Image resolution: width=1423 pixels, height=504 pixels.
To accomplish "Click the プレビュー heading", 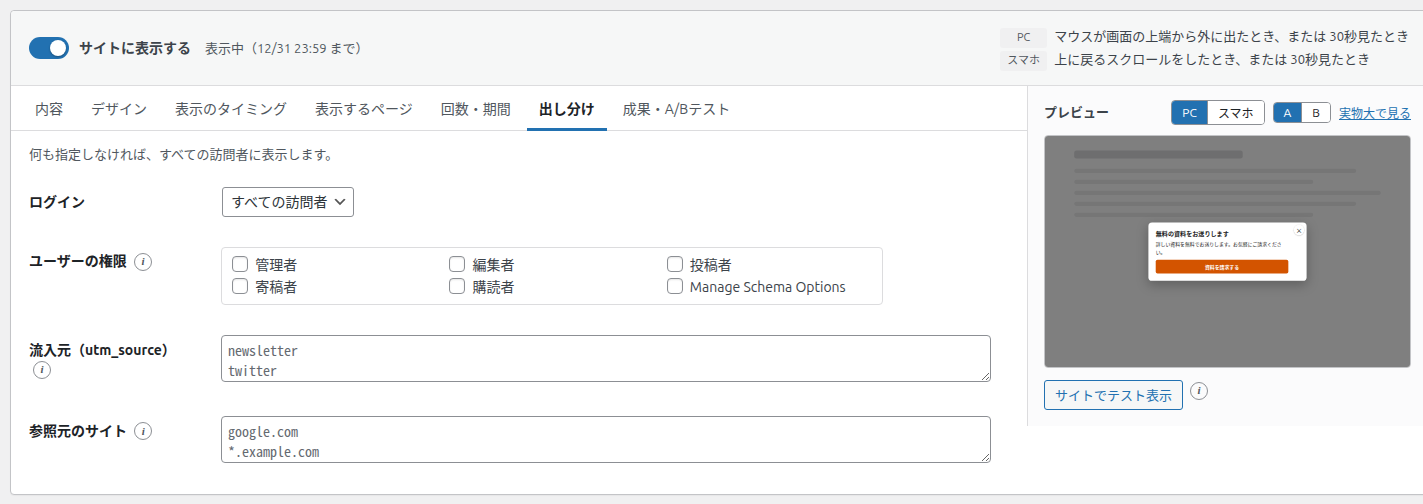I will [1076, 113].
